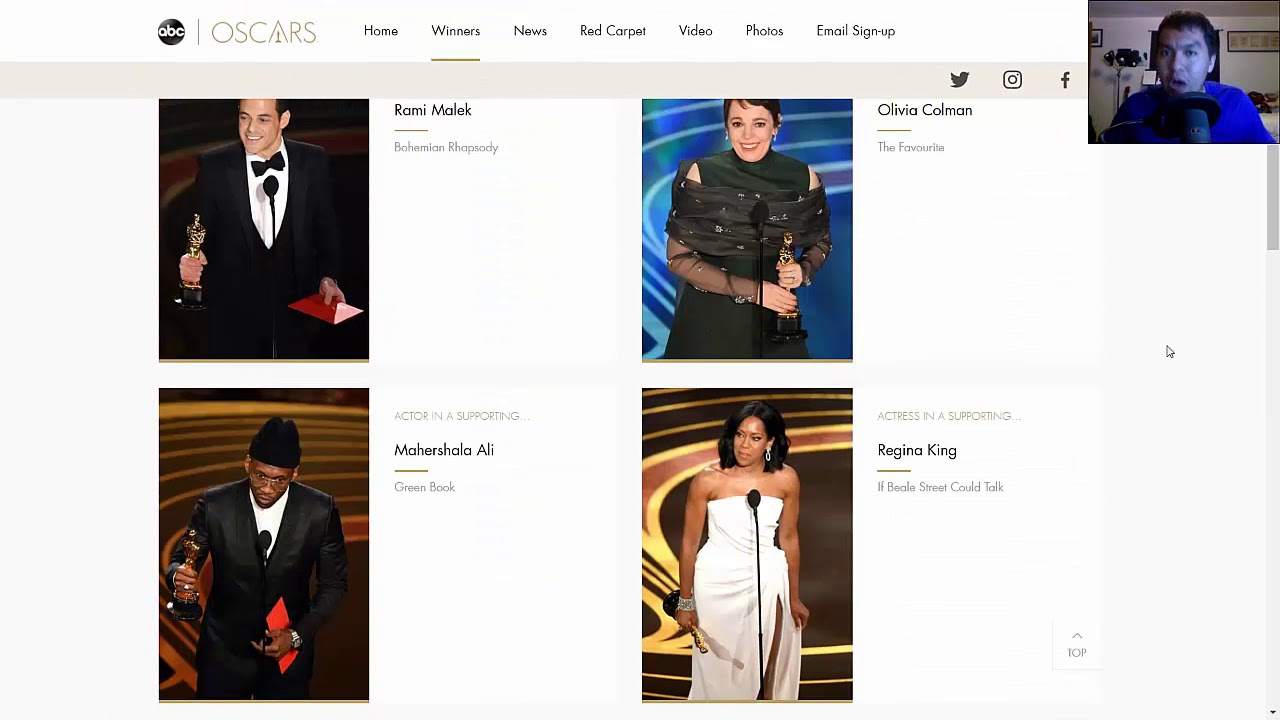Click the Actress in a Supporting category label
The height and width of the screenshot is (720, 1280).
(949, 416)
